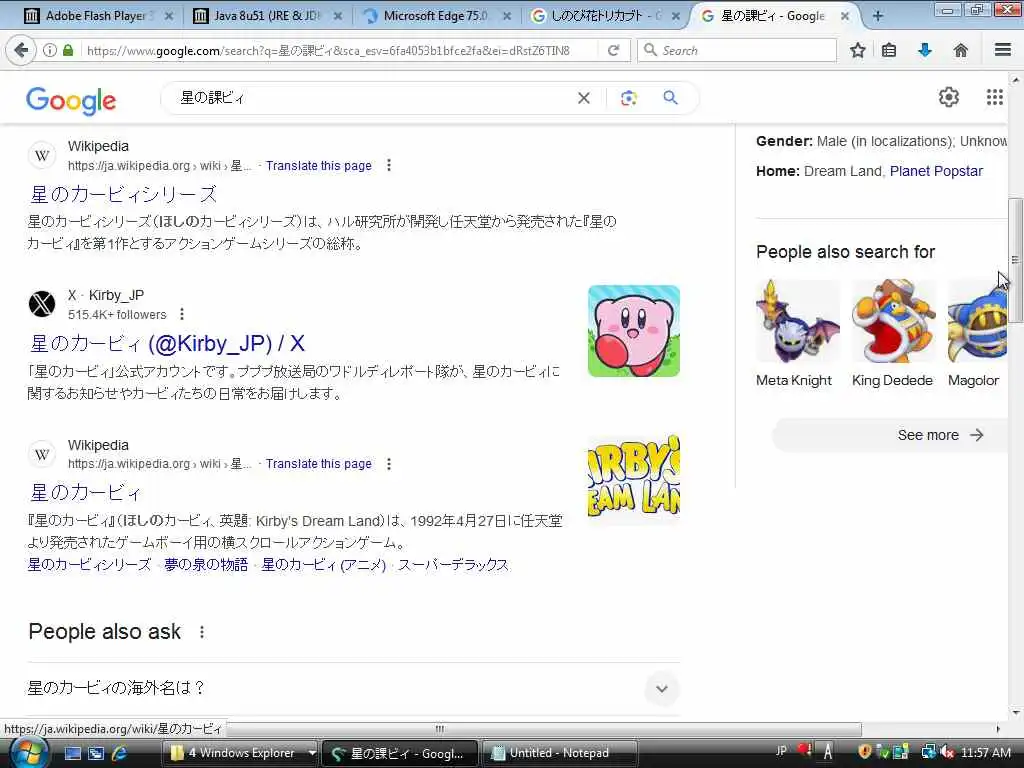This screenshot has width=1024, height=768.
Task: Open the Windows Explorer taskbar group dropdown
Action: [x=312, y=753]
